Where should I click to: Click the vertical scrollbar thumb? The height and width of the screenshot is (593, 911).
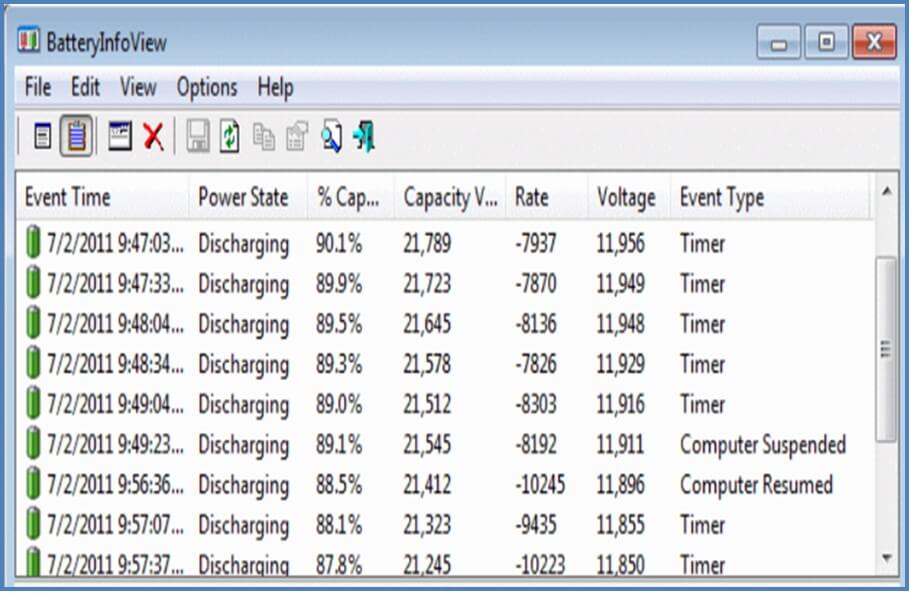887,349
